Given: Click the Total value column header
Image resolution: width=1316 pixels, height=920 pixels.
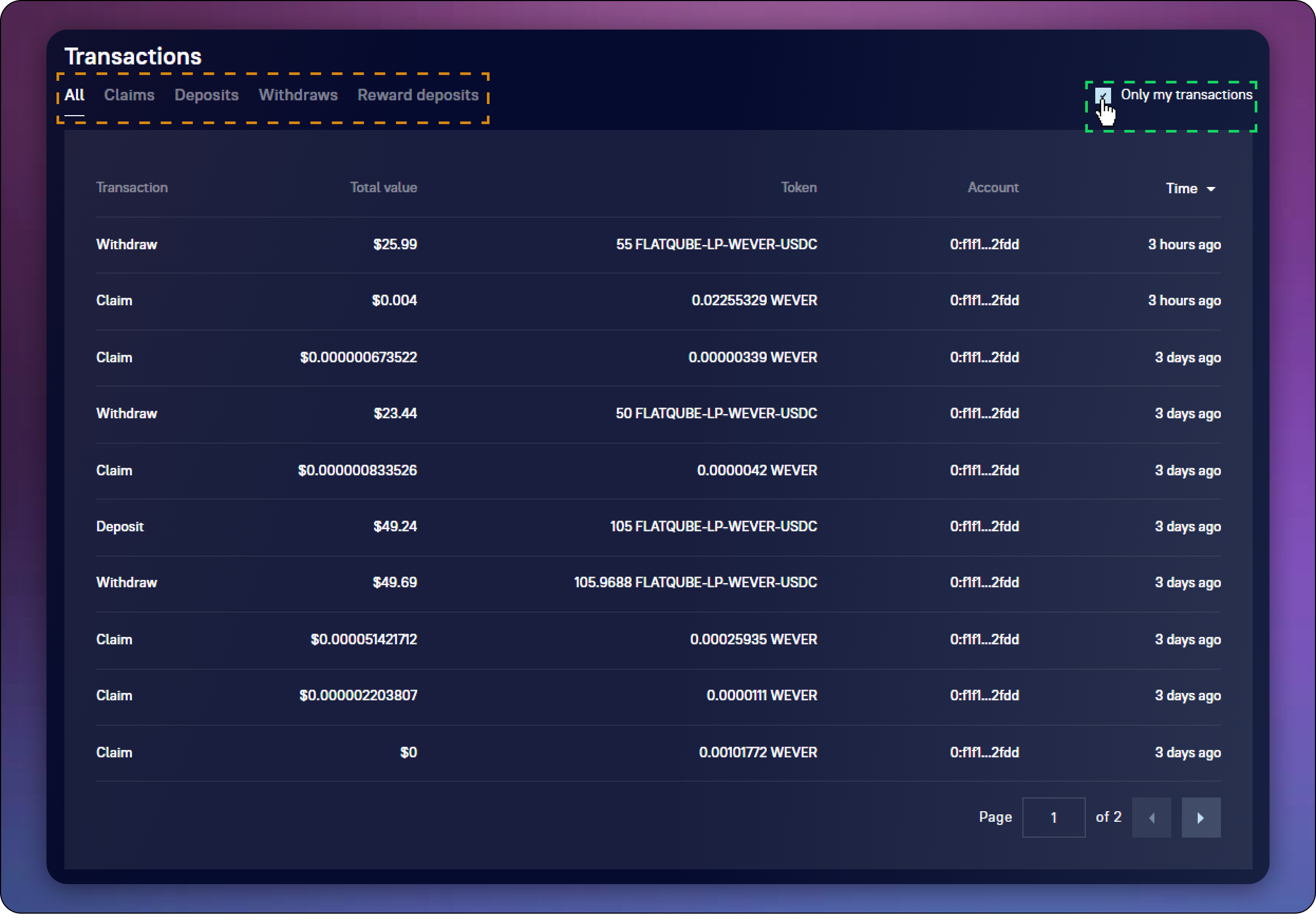Looking at the screenshot, I should tap(383, 187).
